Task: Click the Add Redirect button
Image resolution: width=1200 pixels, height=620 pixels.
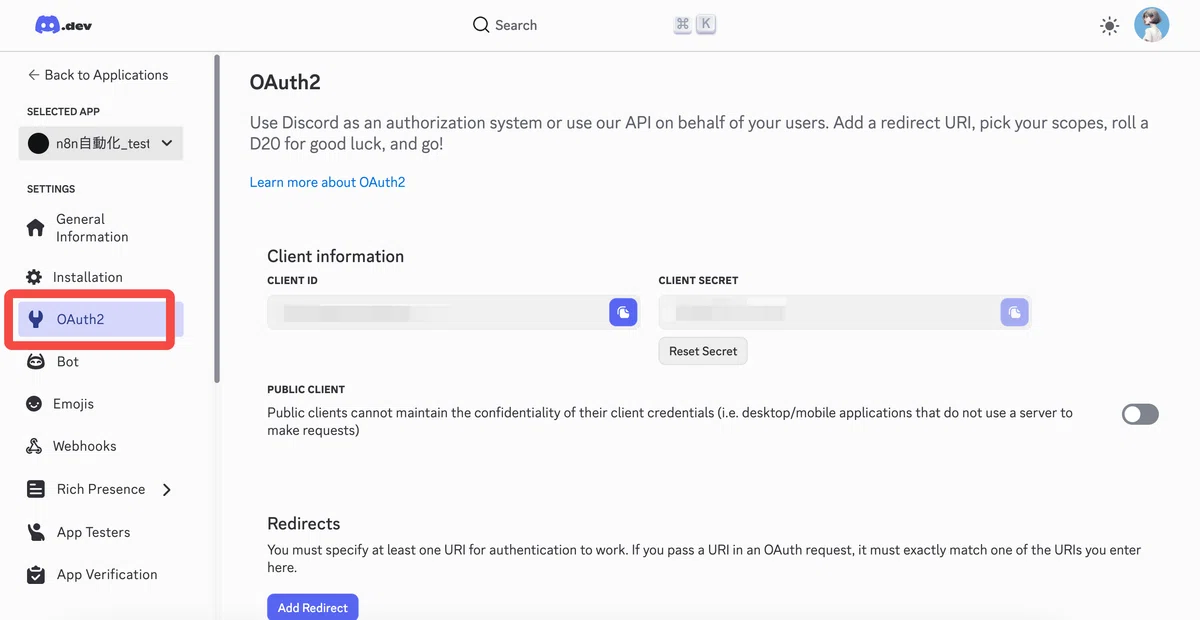Action: tap(313, 607)
